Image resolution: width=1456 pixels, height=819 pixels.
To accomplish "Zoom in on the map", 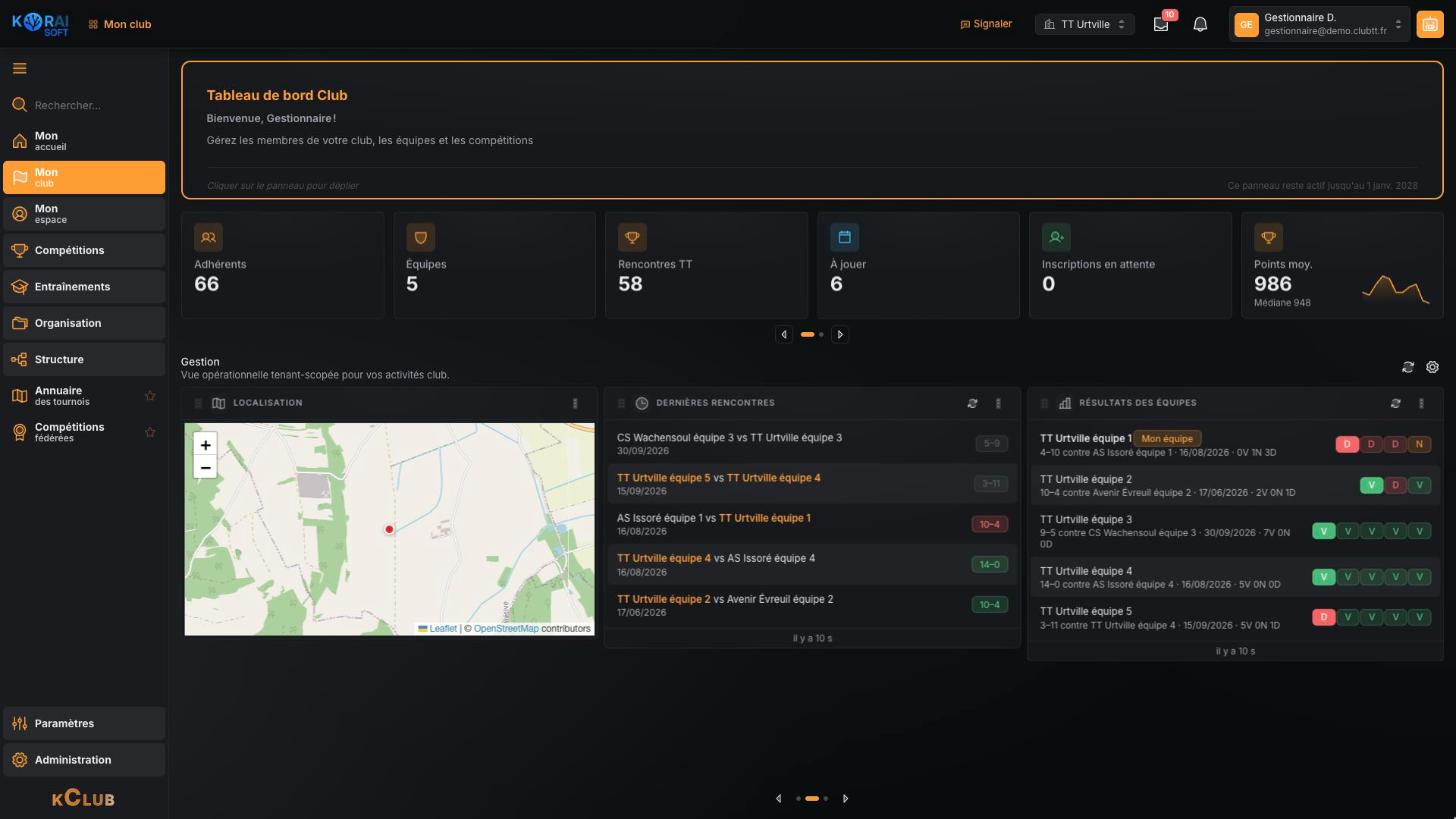I will pos(205,445).
